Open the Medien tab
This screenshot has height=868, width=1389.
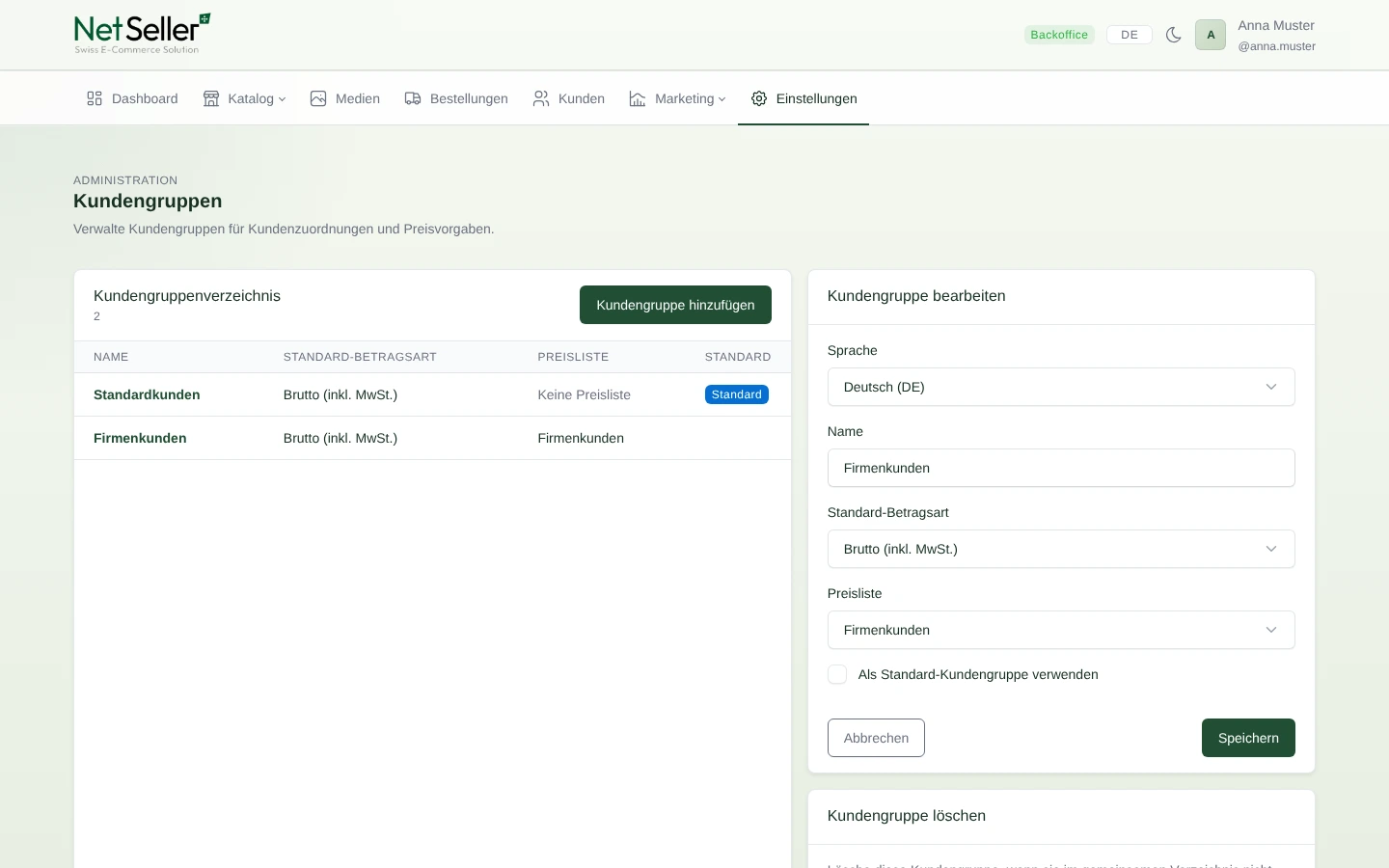point(345,98)
